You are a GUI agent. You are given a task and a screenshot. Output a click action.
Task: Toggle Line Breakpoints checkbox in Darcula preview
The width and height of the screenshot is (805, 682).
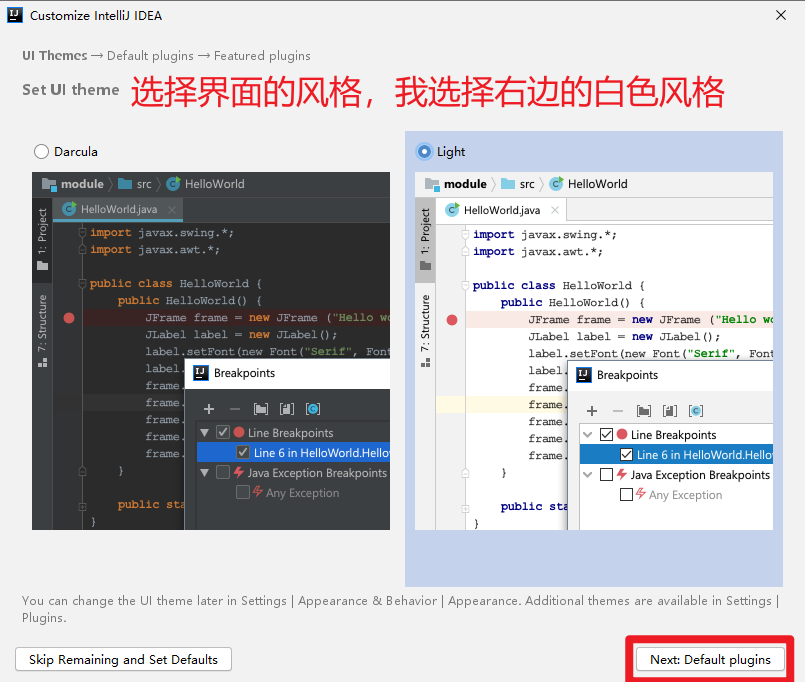(x=223, y=432)
